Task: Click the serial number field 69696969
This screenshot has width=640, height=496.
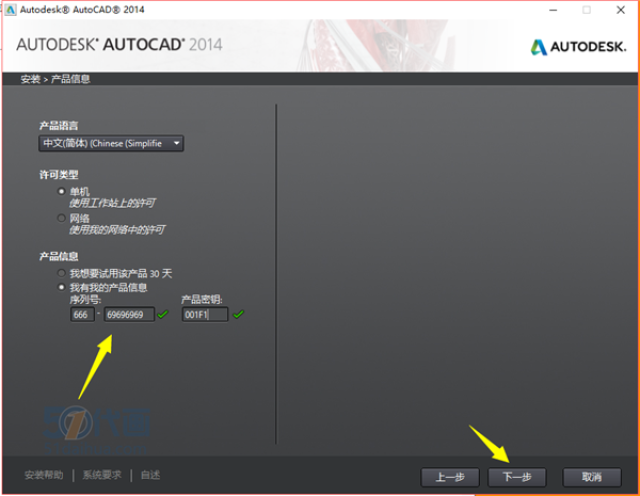Action: (129, 314)
